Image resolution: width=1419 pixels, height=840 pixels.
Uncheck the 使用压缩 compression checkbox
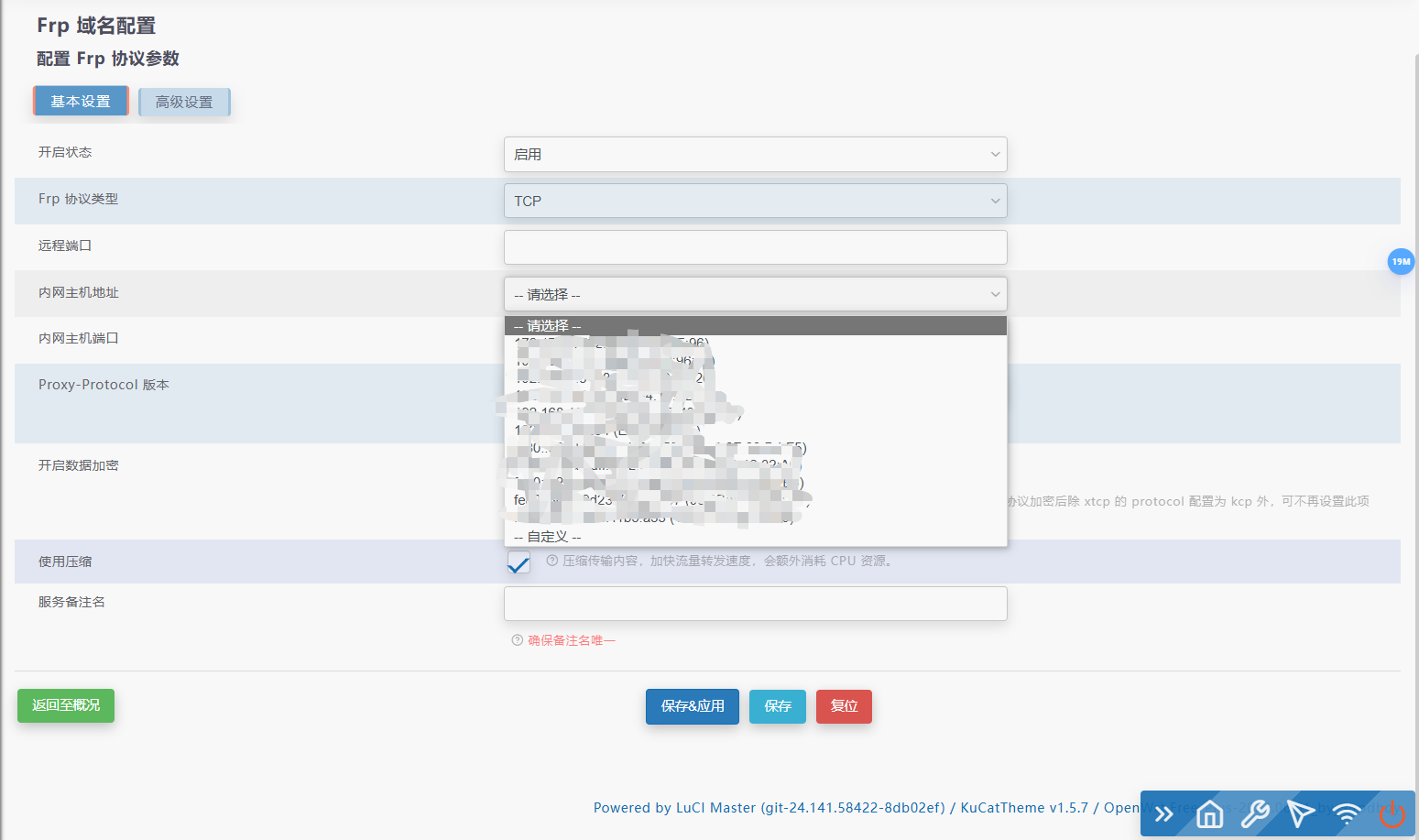pos(518,562)
